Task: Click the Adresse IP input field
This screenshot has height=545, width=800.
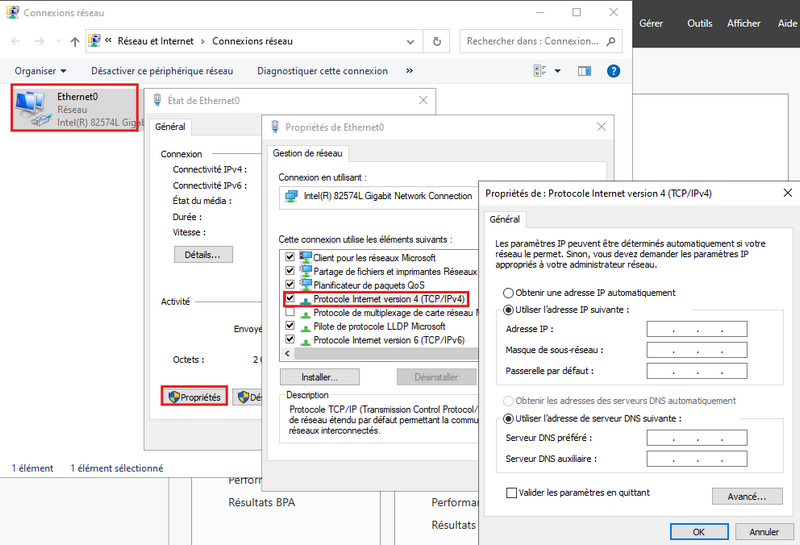Action: coord(696,329)
